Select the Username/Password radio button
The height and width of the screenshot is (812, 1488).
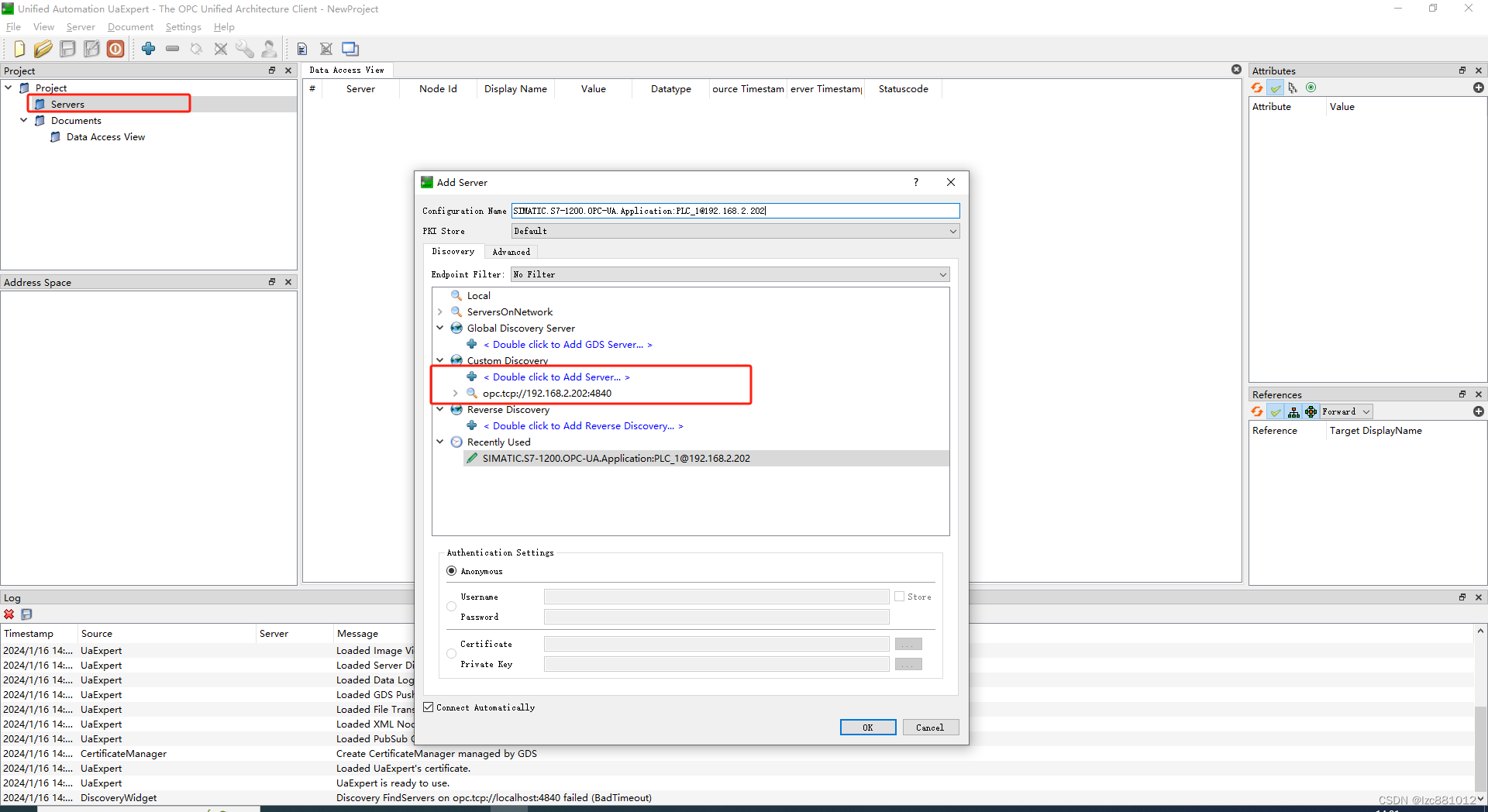[452, 607]
